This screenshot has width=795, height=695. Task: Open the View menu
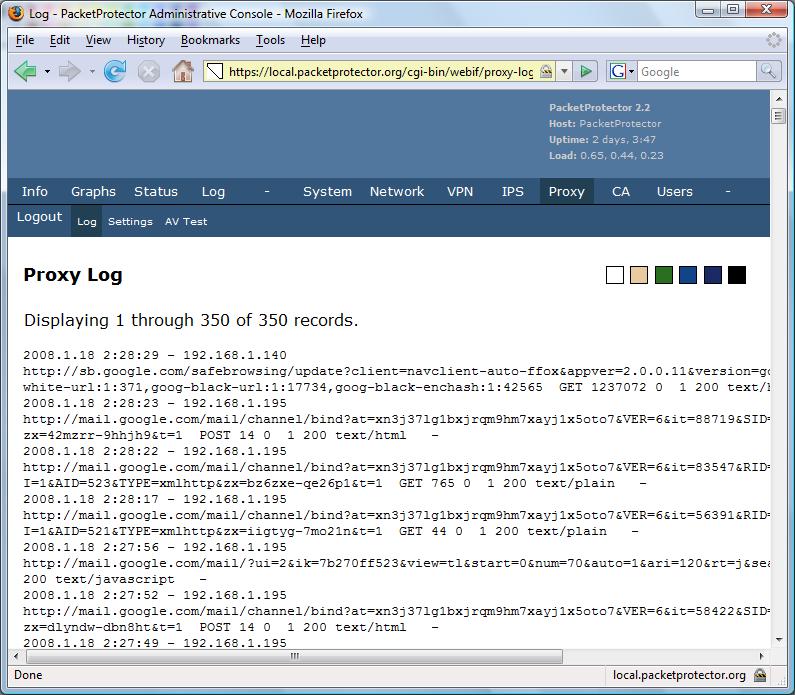(x=98, y=40)
